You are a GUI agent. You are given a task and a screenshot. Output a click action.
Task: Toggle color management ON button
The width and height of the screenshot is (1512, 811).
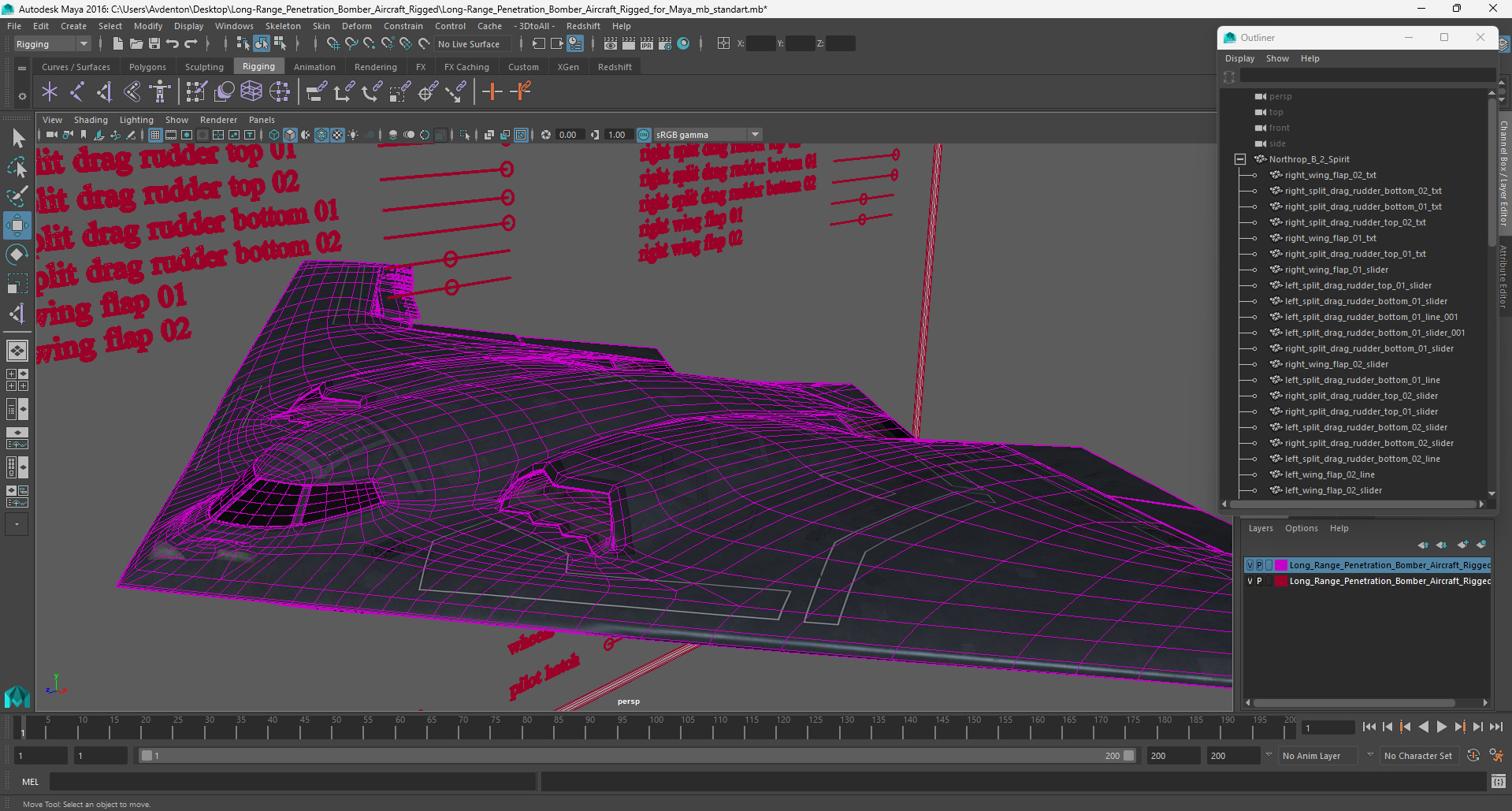[x=644, y=135]
